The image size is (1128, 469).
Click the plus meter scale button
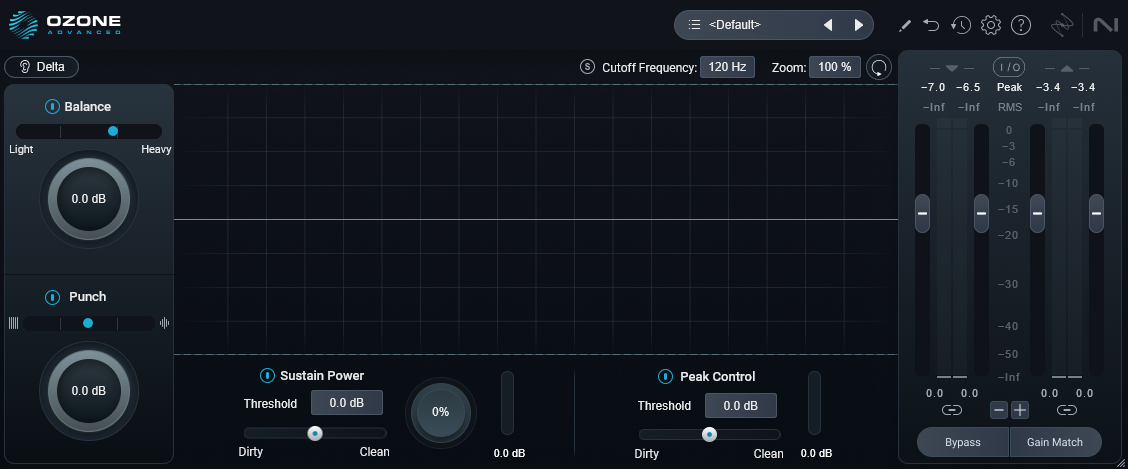[x=1020, y=411]
